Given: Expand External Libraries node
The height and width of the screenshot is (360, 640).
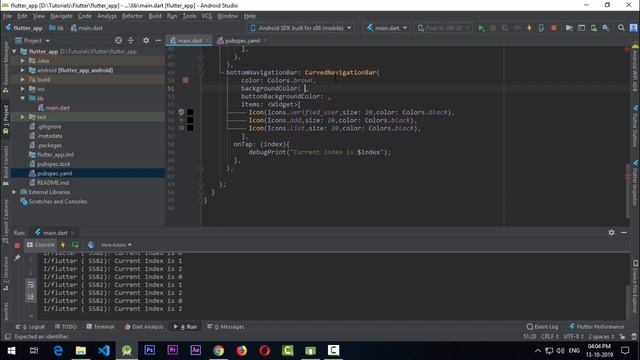Looking at the screenshot, I should pos(15,192).
